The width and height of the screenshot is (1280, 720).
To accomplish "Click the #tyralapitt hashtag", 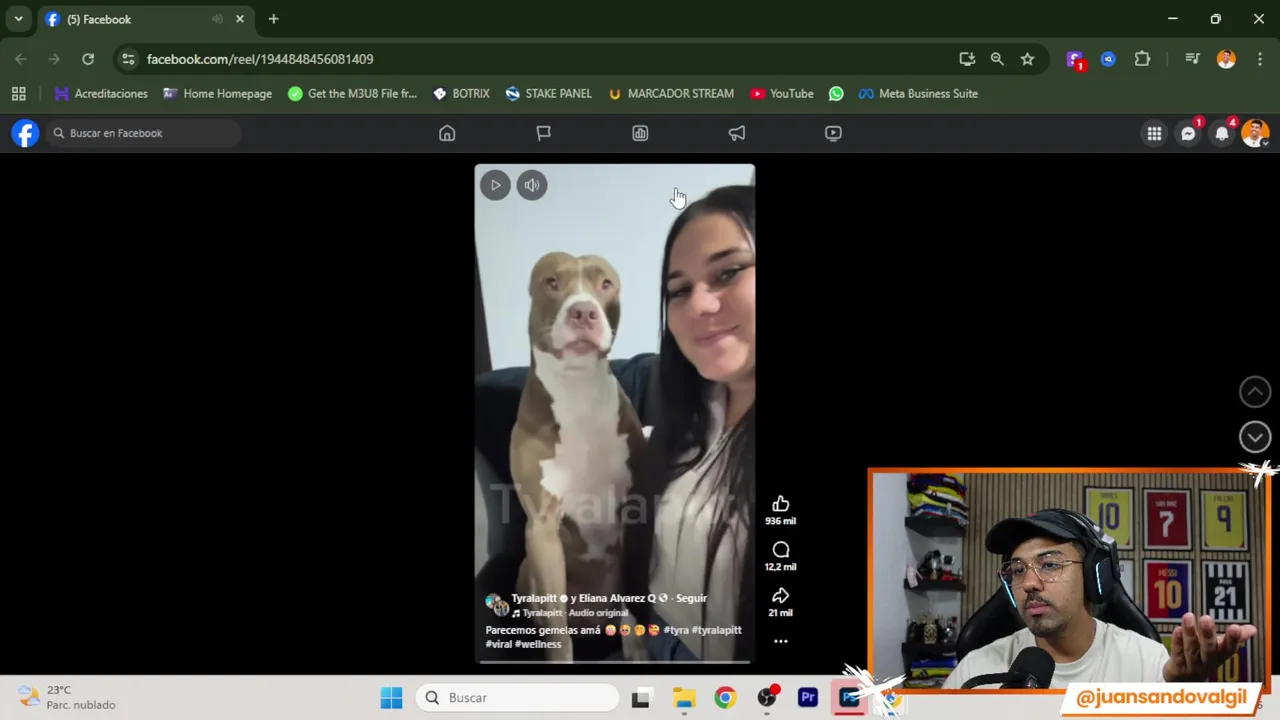I will point(717,630).
